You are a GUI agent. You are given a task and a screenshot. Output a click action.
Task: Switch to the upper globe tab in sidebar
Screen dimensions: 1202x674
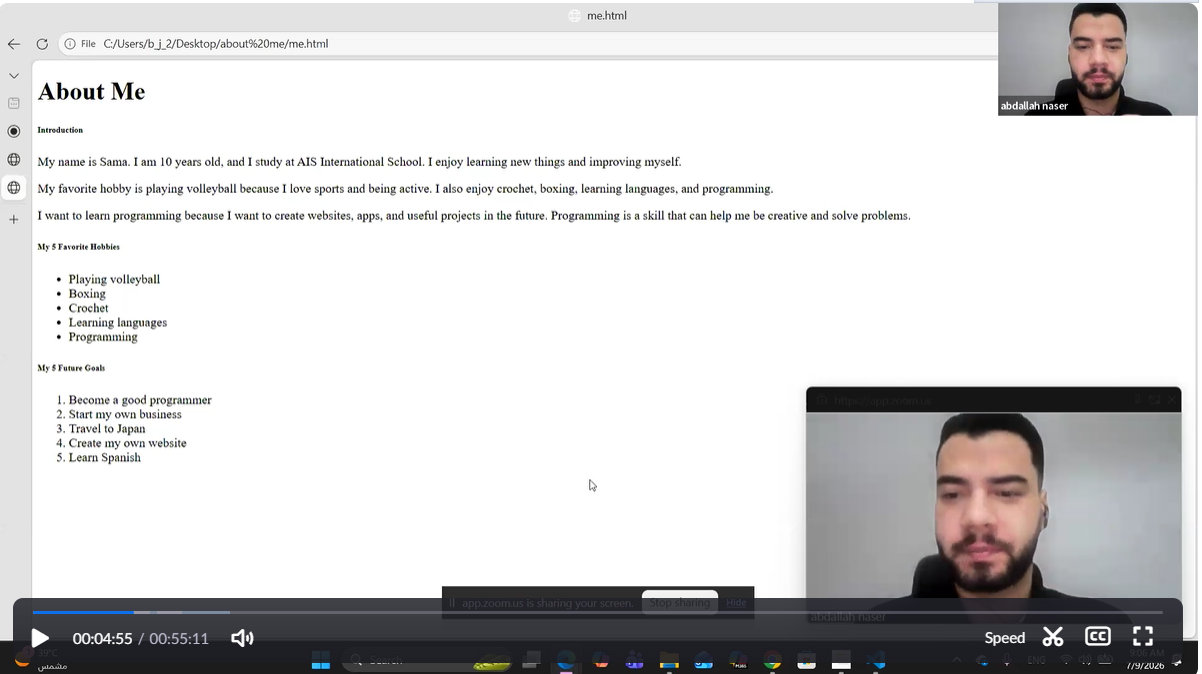click(x=14, y=159)
